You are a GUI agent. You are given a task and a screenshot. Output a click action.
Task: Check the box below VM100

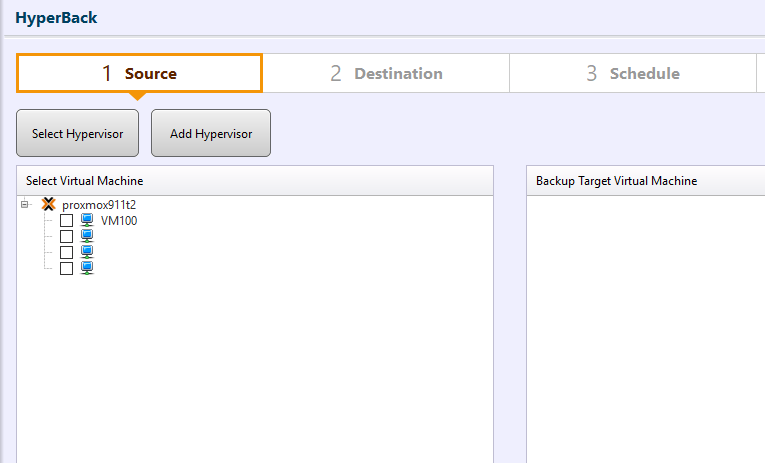coord(66,237)
